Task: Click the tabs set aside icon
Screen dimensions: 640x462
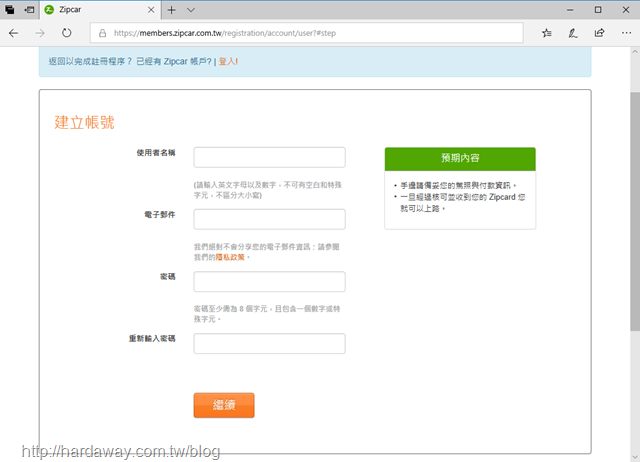Action: pyautogui.click(x=9, y=9)
